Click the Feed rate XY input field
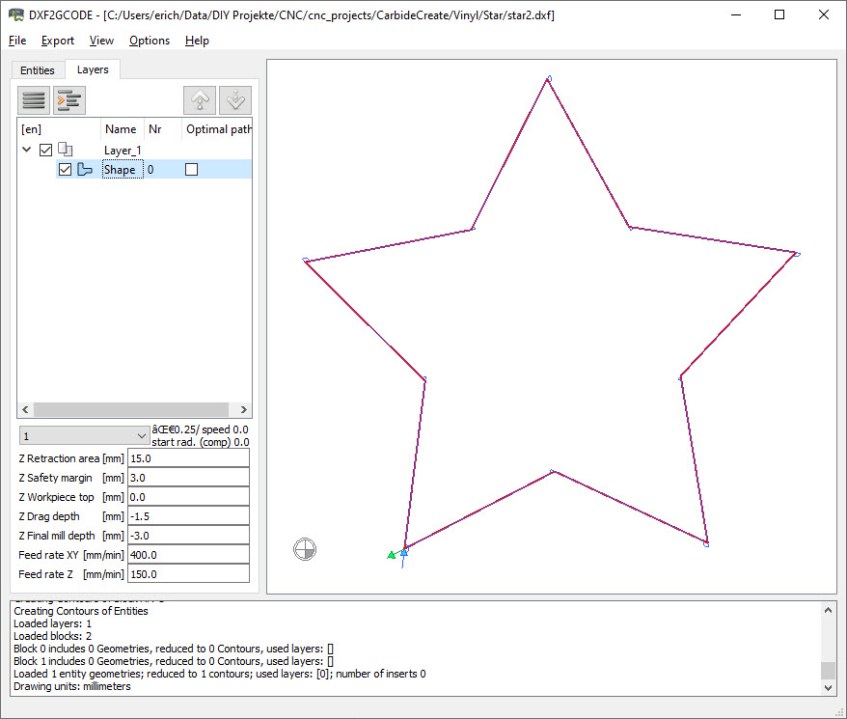Screen dimensions: 847x719 tap(188, 554)
